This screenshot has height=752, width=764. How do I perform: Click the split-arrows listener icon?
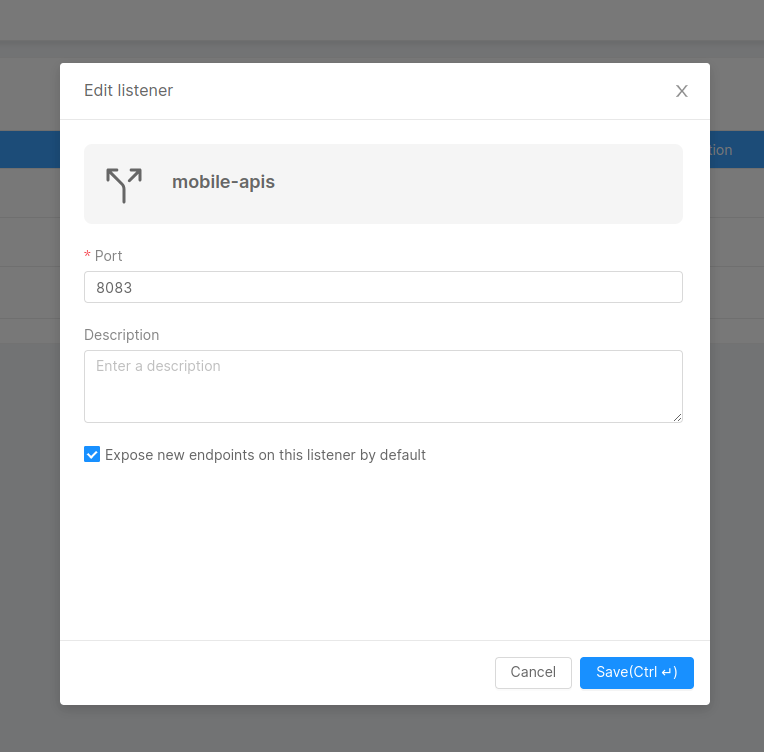tap(124, 184)
